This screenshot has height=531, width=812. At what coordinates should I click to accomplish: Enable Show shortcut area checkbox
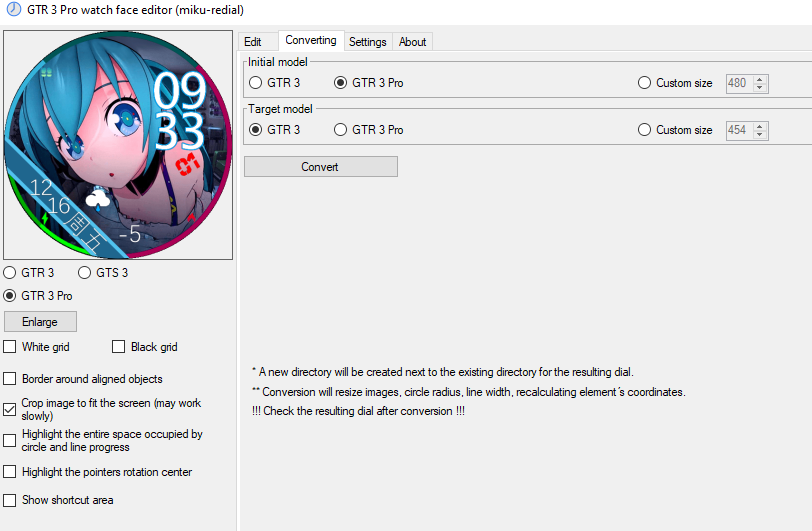tap(59, 500)
